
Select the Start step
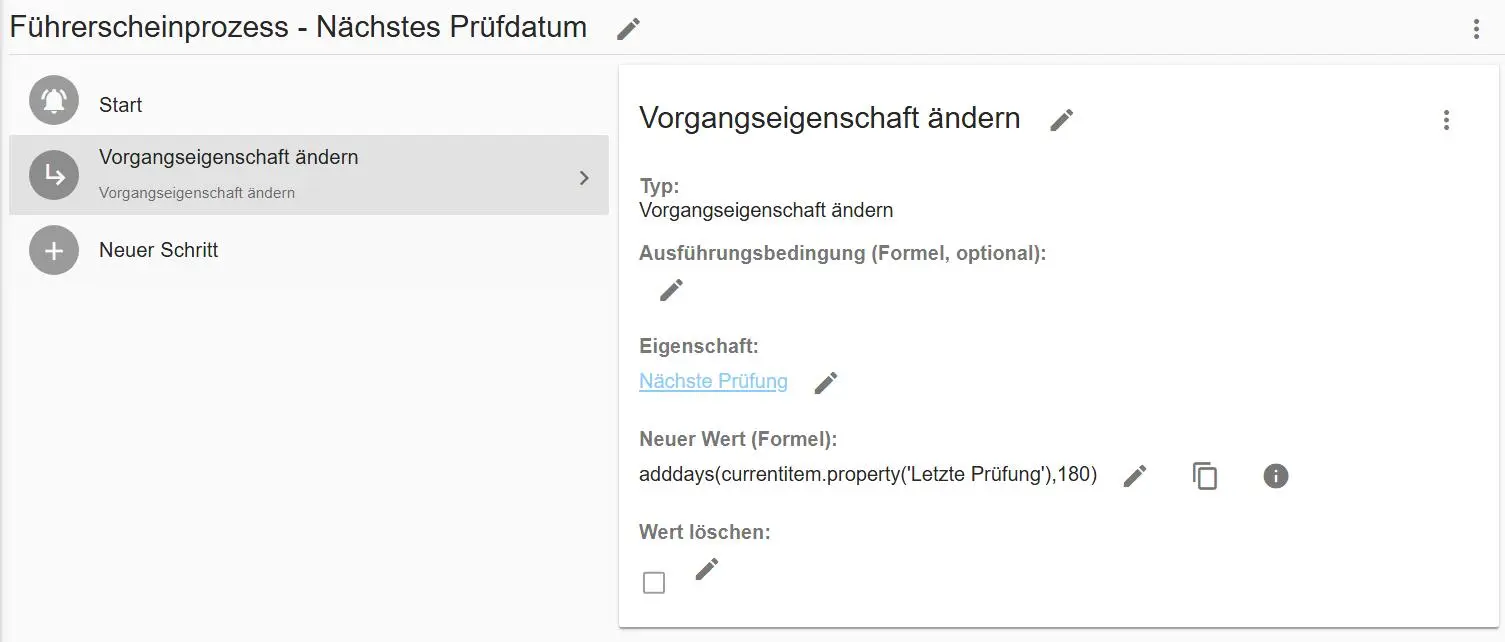(121, 105)
